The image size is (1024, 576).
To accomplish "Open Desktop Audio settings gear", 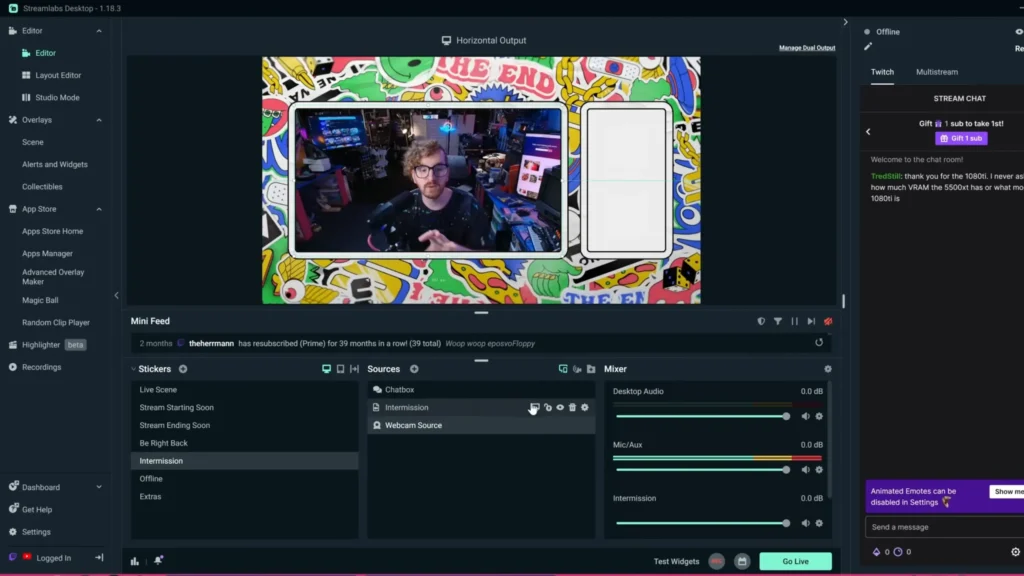I will tap(819, 416).
